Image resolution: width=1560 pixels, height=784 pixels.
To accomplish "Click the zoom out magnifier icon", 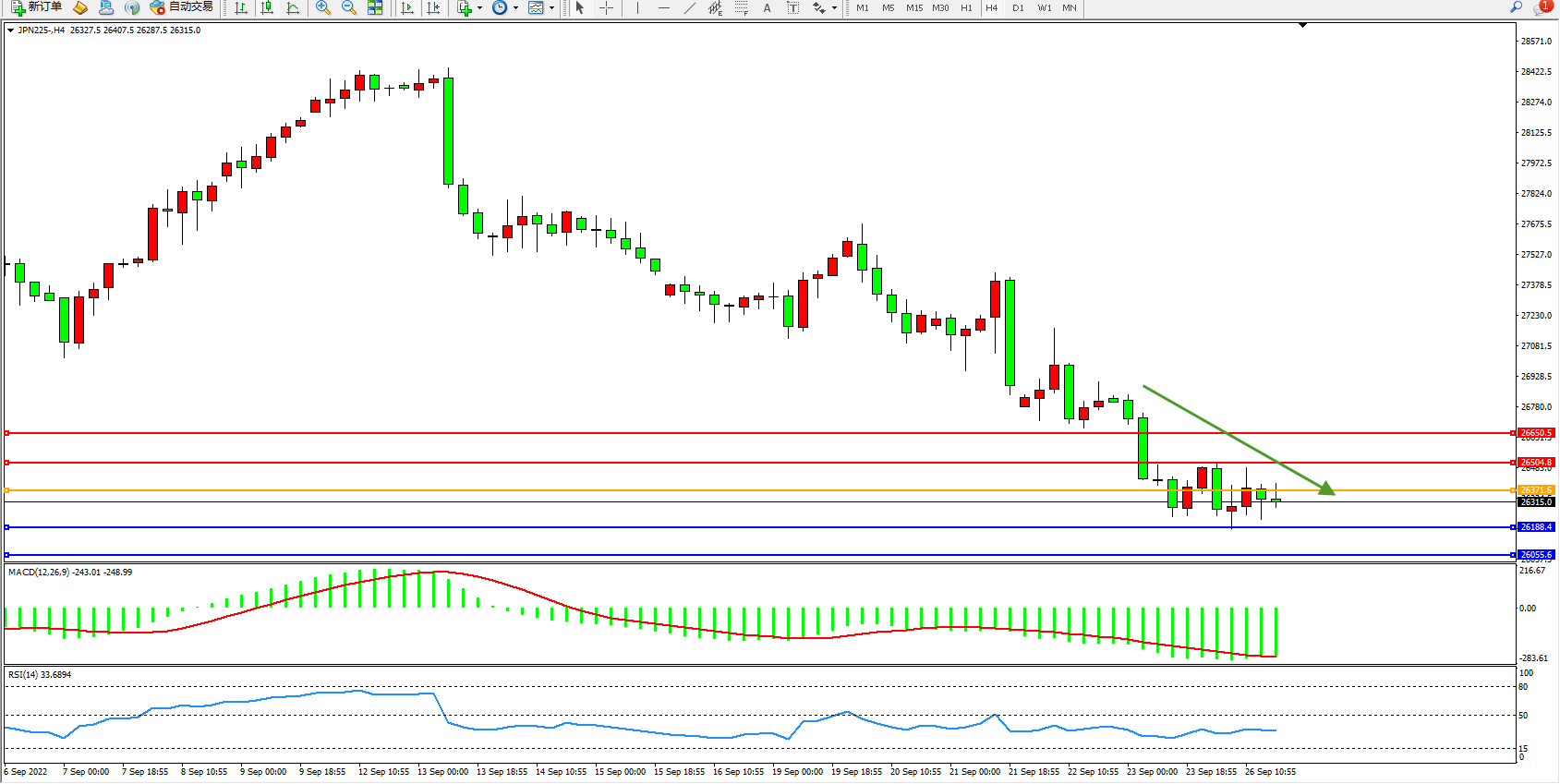I will [x=348, y=7].
